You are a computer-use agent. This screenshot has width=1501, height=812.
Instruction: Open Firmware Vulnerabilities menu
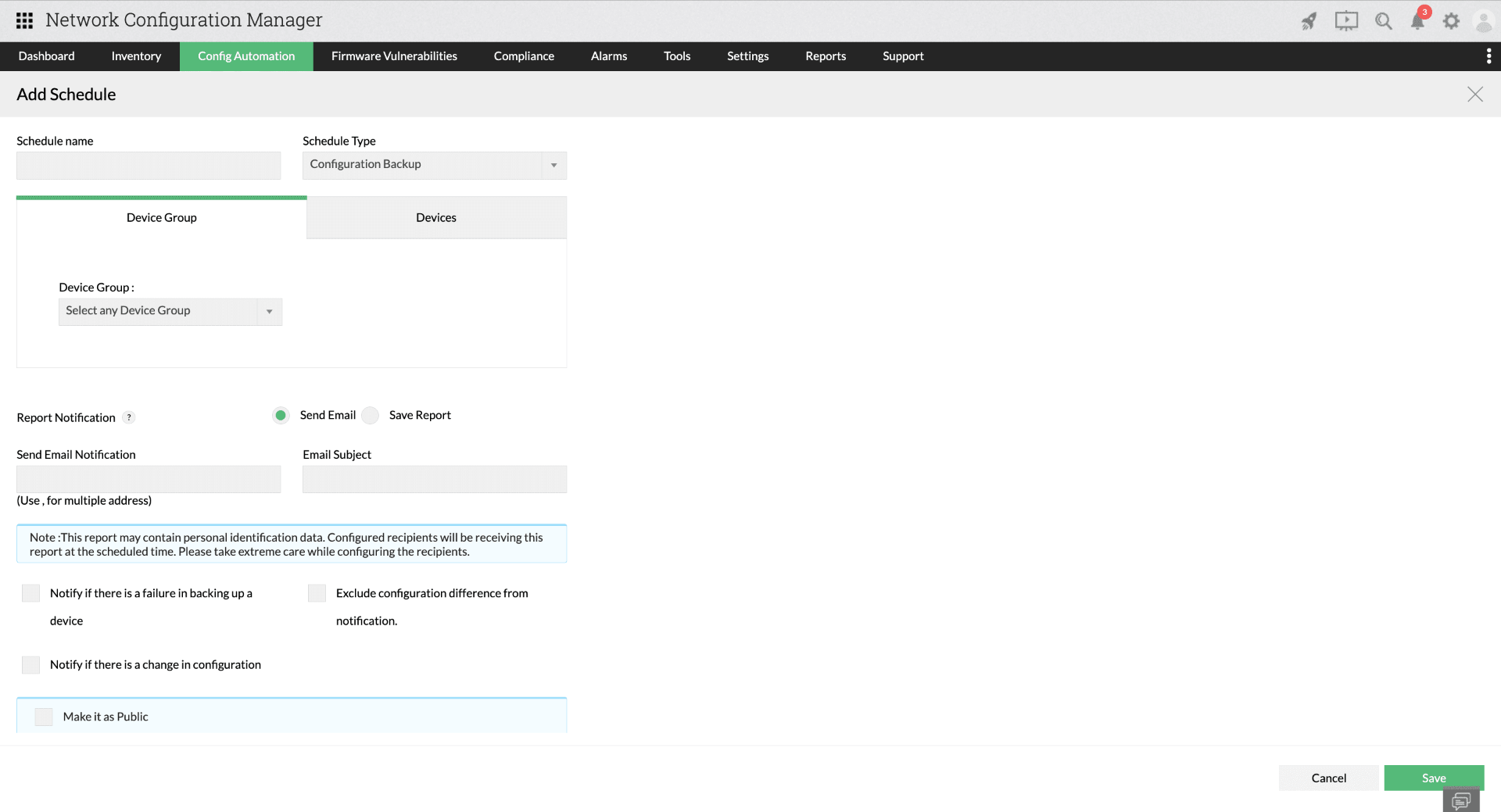point(394,56)
